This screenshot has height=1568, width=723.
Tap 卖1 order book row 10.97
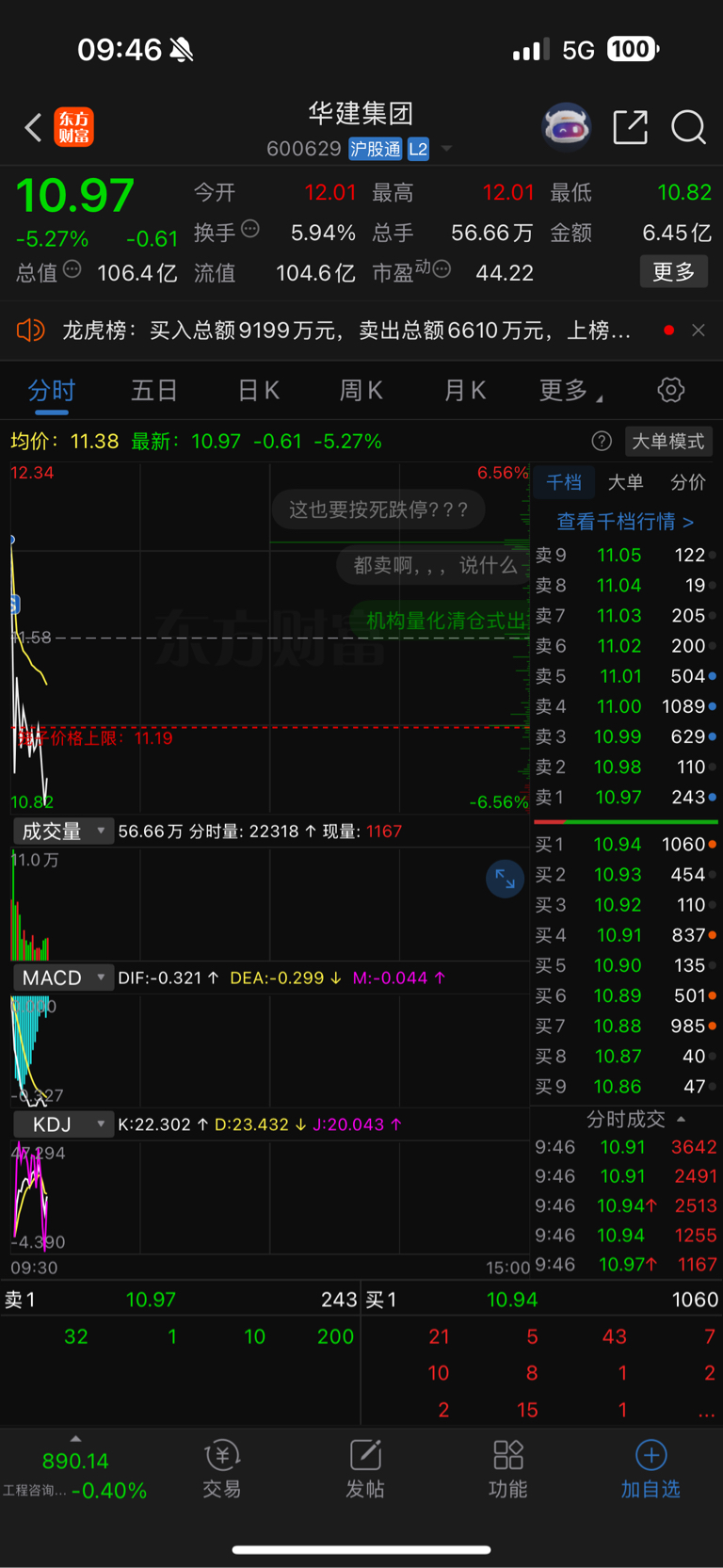pyautogui.click(x=626, y=797)
